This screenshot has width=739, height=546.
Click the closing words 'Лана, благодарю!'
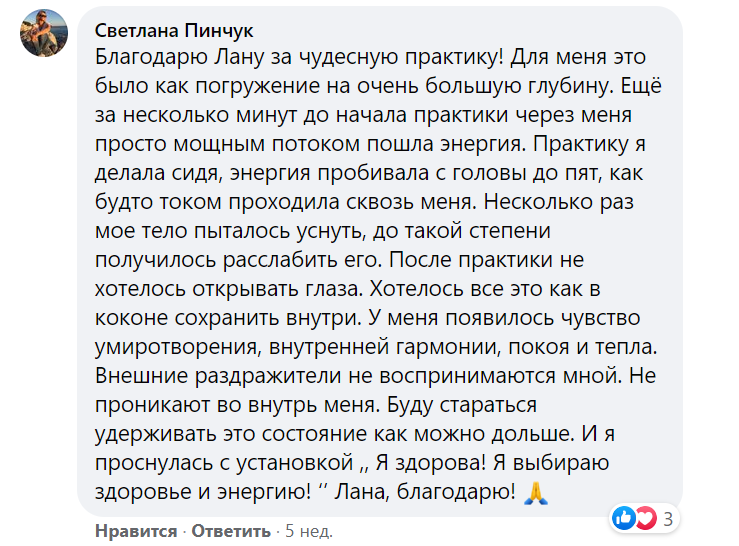425,492
